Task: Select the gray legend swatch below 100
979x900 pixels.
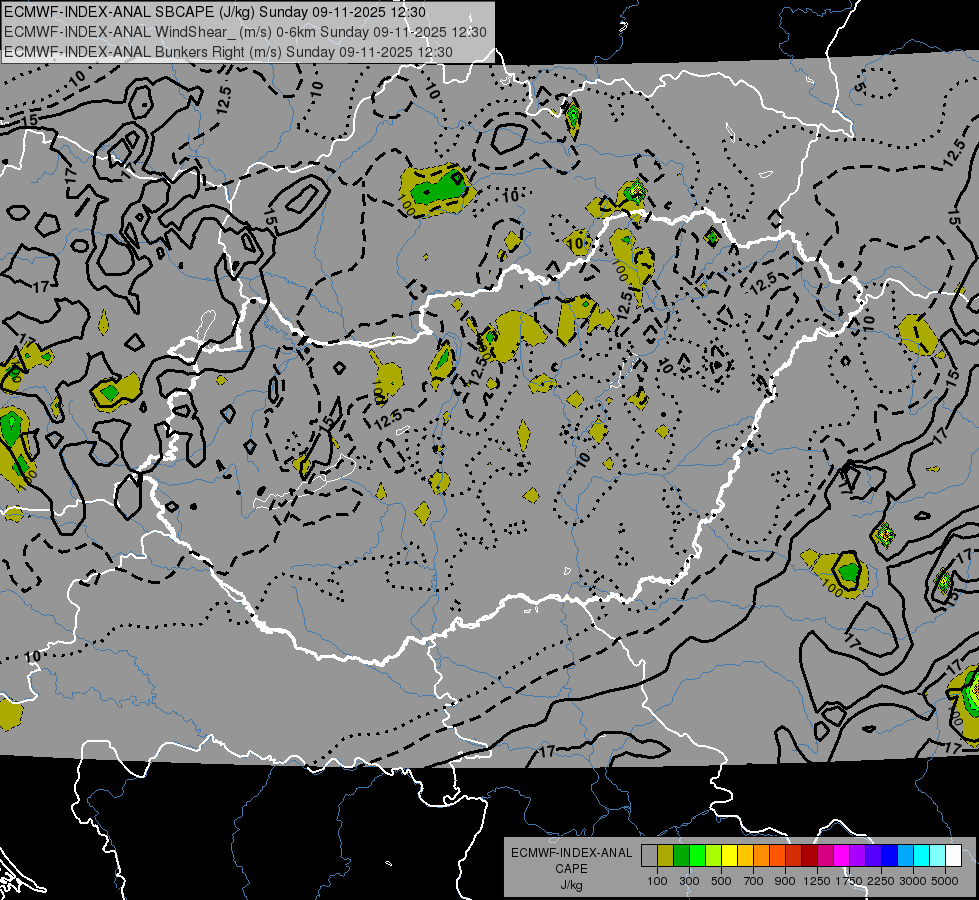Action: tap(649, 856)
